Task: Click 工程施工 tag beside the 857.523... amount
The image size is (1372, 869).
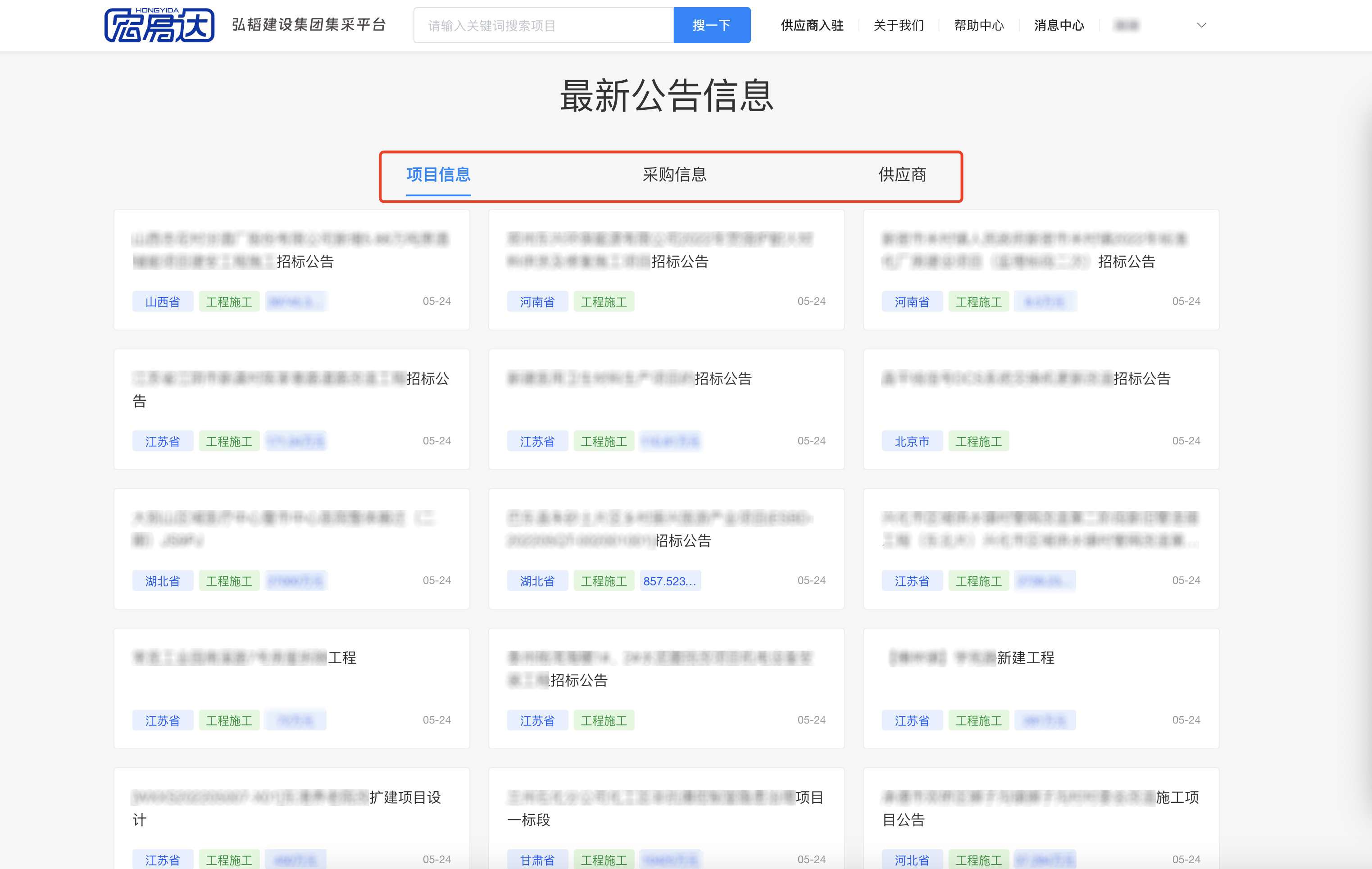Action: (x=604, y=580)
